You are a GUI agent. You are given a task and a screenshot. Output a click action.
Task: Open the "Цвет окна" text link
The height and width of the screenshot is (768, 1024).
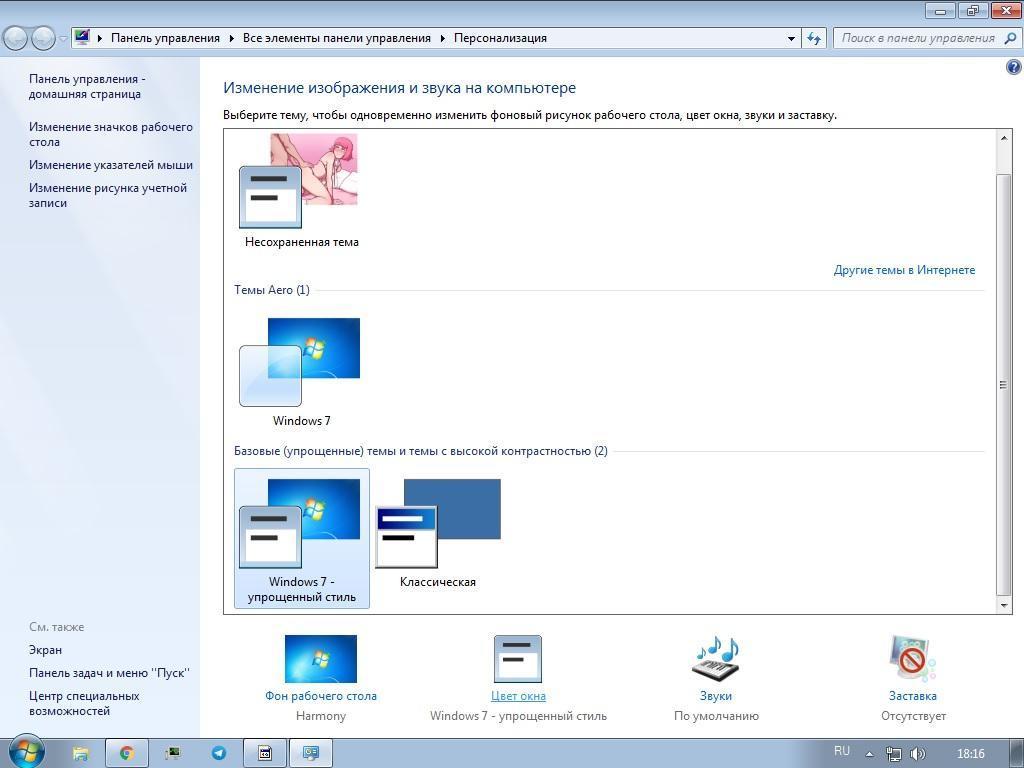[x=519, y=696]
